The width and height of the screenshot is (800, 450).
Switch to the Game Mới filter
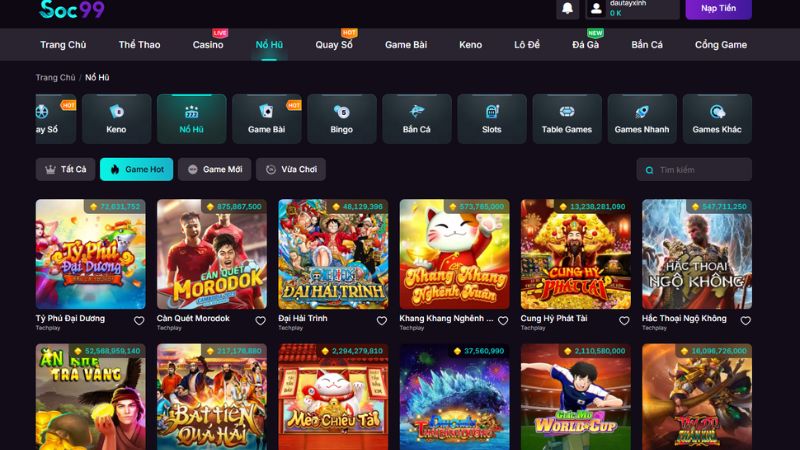[214, 170]
